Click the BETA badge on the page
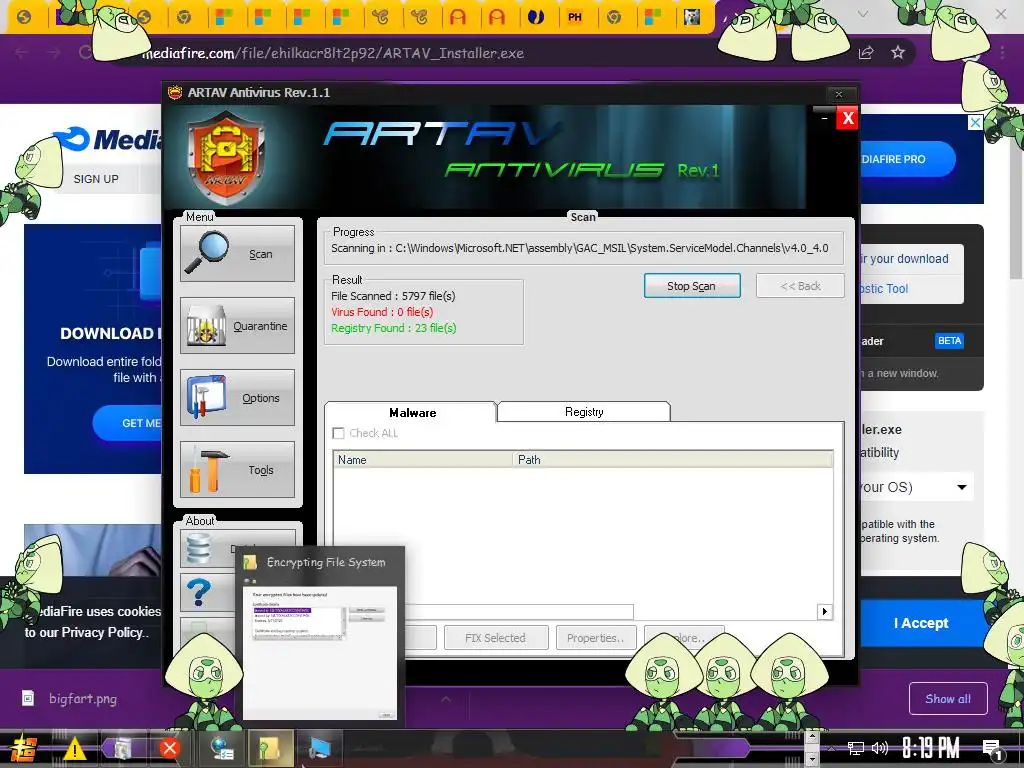 pyautogui.click(x=949, y=341)
